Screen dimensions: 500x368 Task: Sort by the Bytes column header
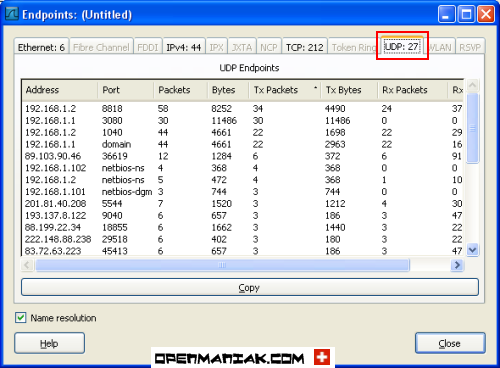(228, 90)
